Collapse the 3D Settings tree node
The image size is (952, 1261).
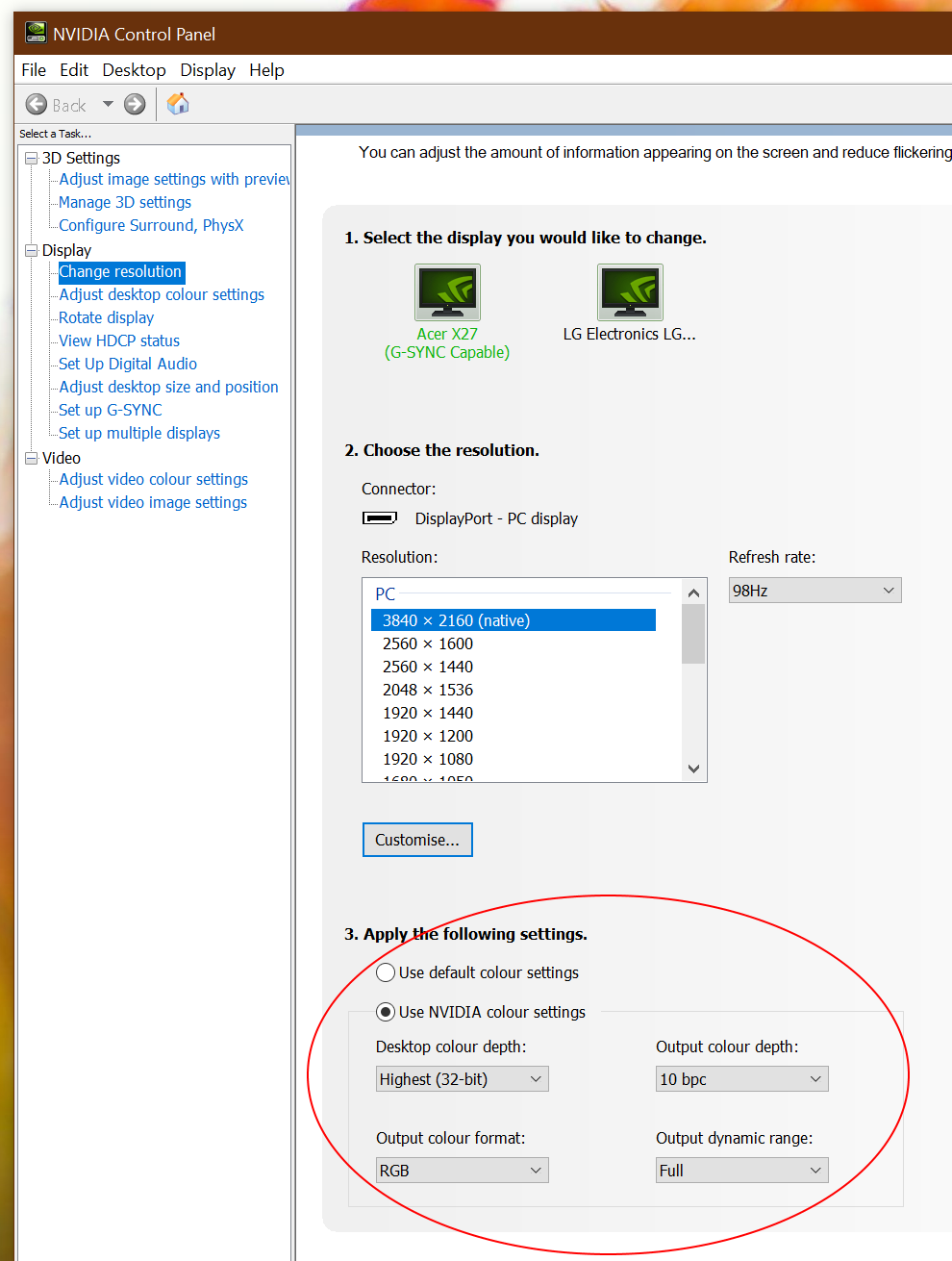31,158
